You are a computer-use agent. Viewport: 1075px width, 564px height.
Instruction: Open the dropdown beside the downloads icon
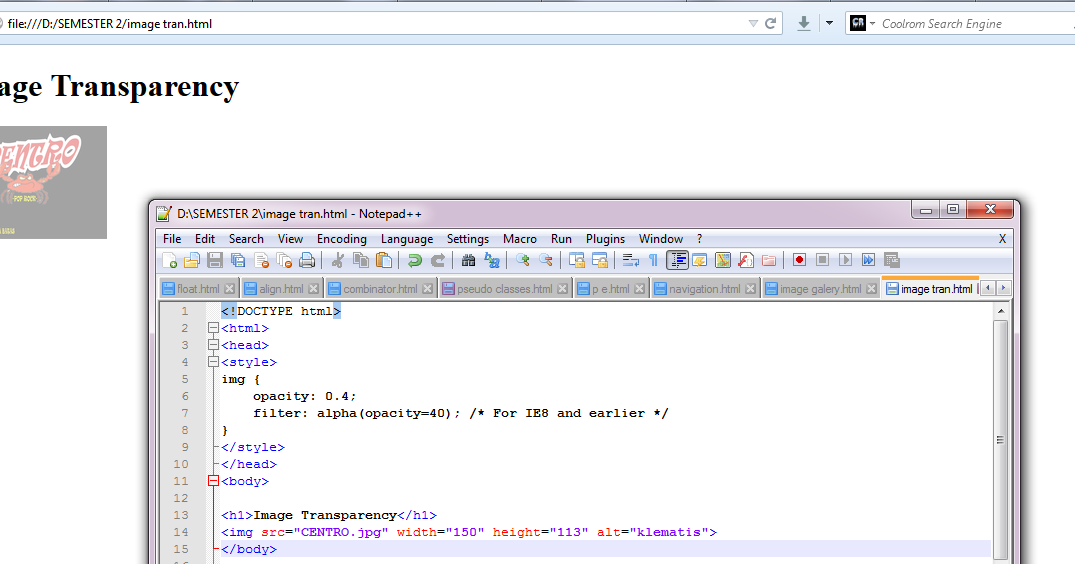tap(829, 23)
